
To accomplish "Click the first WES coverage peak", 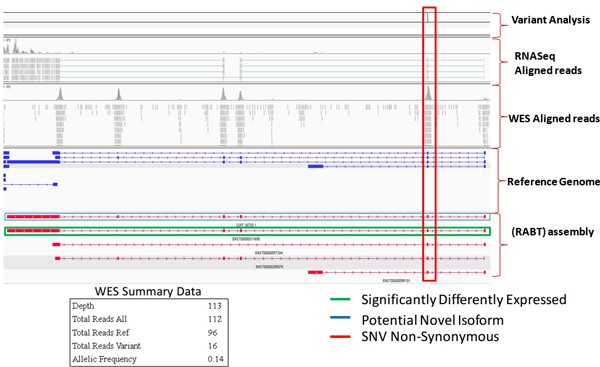I will click(60, 94).
